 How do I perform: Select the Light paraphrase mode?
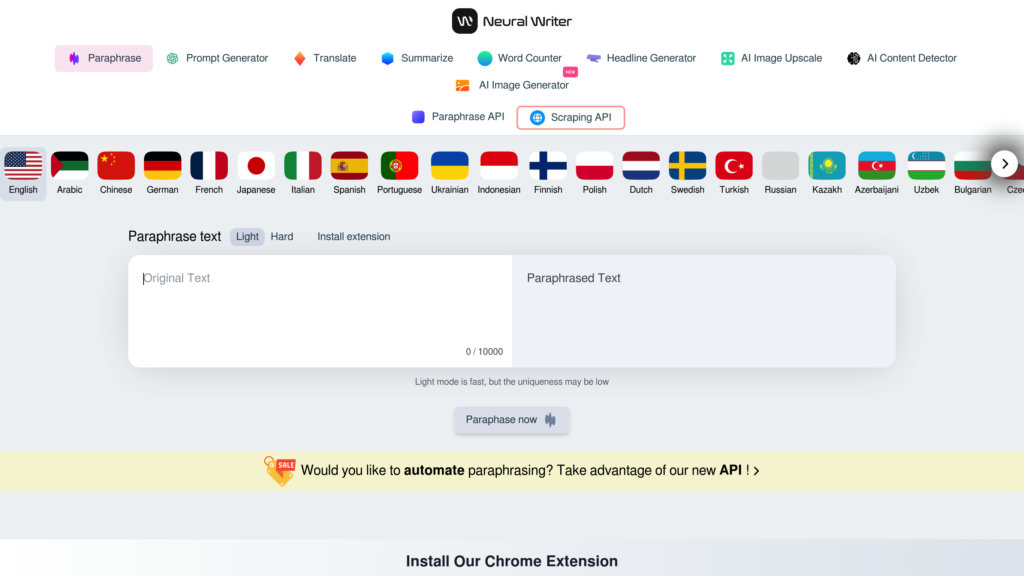(247, 236)
